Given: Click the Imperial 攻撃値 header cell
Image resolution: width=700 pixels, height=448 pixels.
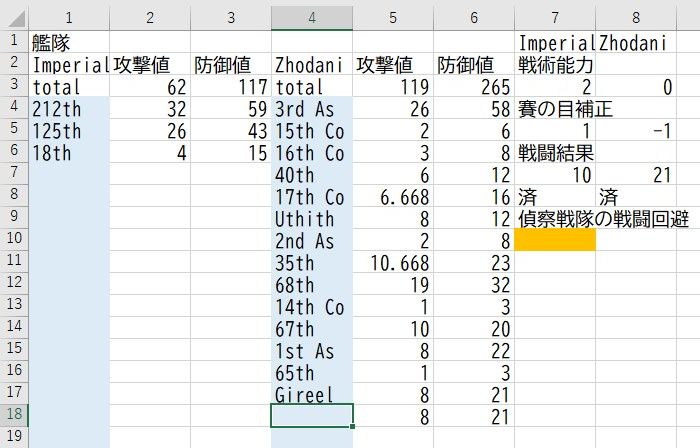Looking at the screenshot, I should point(150,64).
